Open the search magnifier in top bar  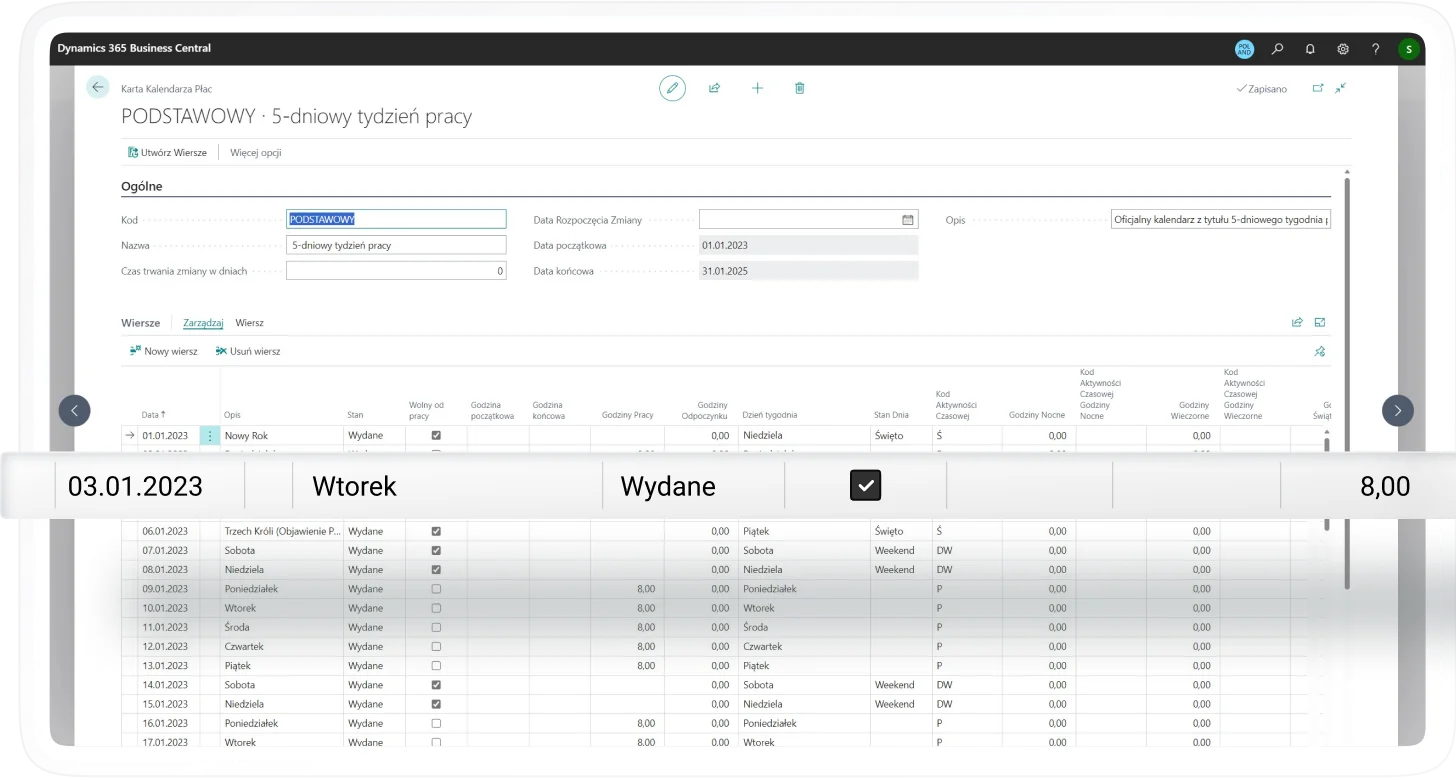click(x=1277, y=49)
